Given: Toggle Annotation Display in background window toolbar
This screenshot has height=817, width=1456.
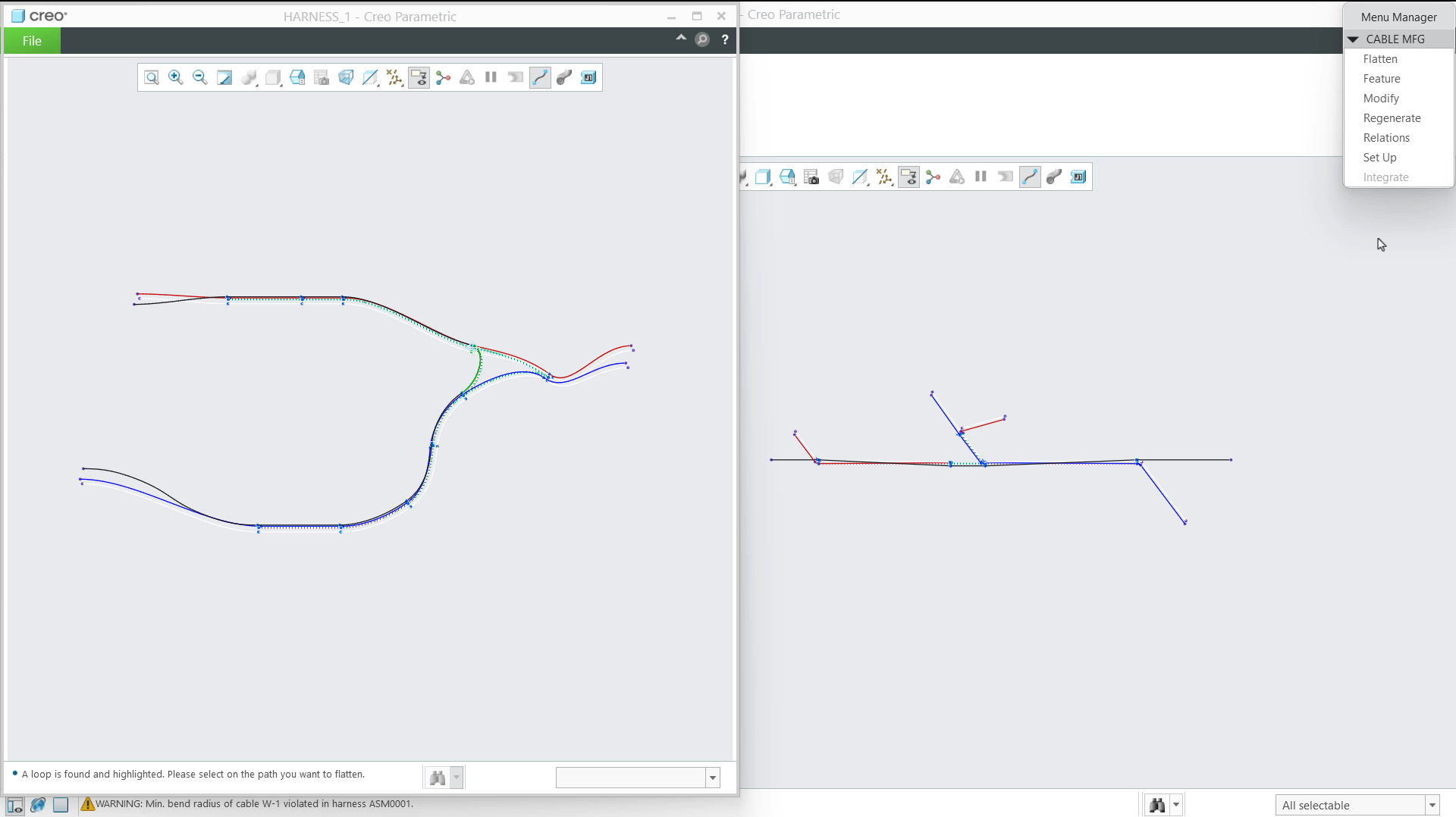Looking at the screenshot, I should [908, 177].
